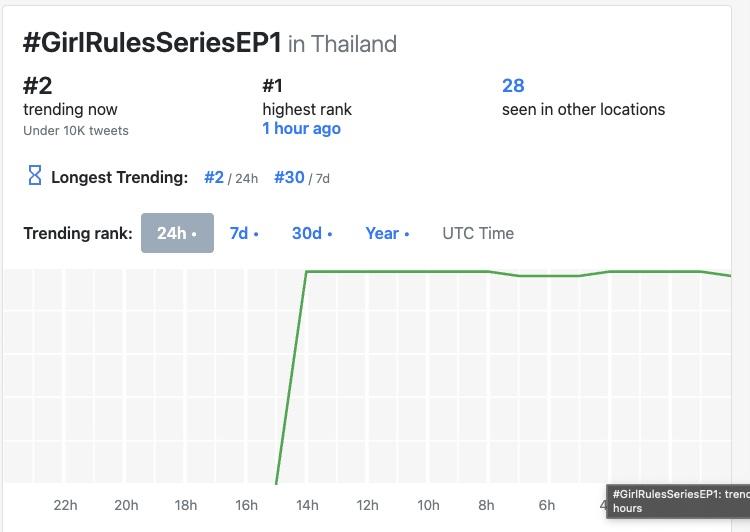
Task: Click the "#1" highest rank value
Action: click(273, 86)
